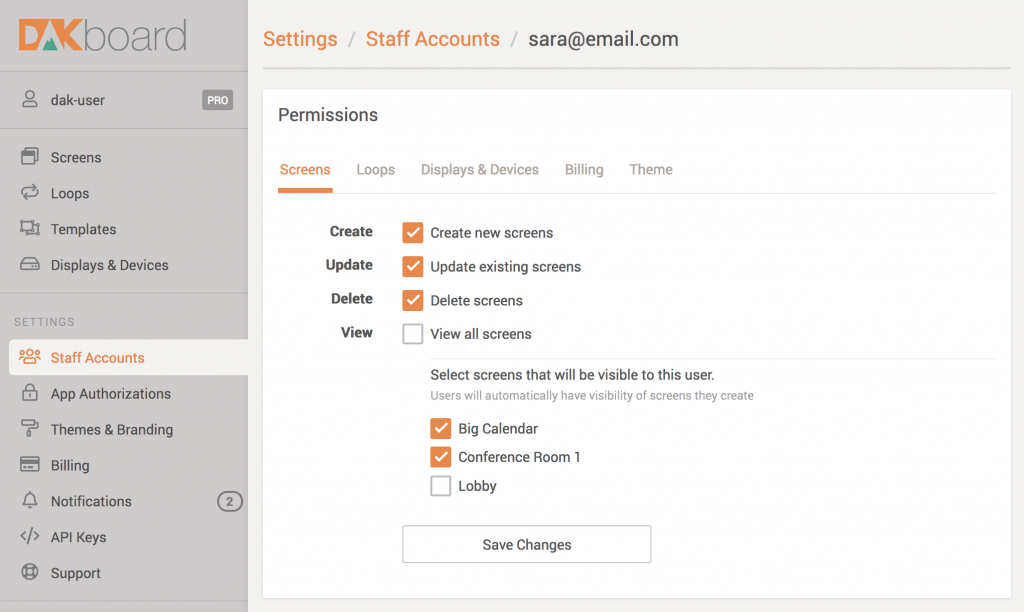Switch to the Billing permissions tab
1024x612 pixels.
point(584,170)
